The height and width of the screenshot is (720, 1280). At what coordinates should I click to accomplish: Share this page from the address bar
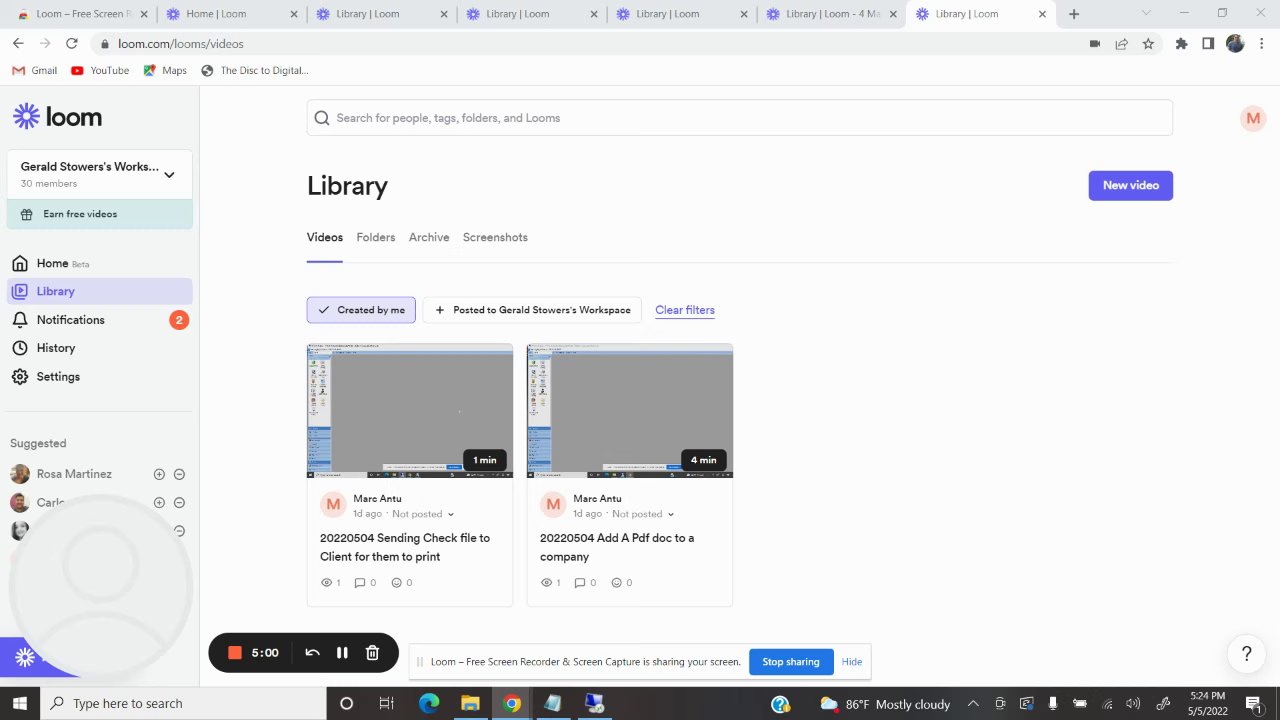coord(1121,44)
